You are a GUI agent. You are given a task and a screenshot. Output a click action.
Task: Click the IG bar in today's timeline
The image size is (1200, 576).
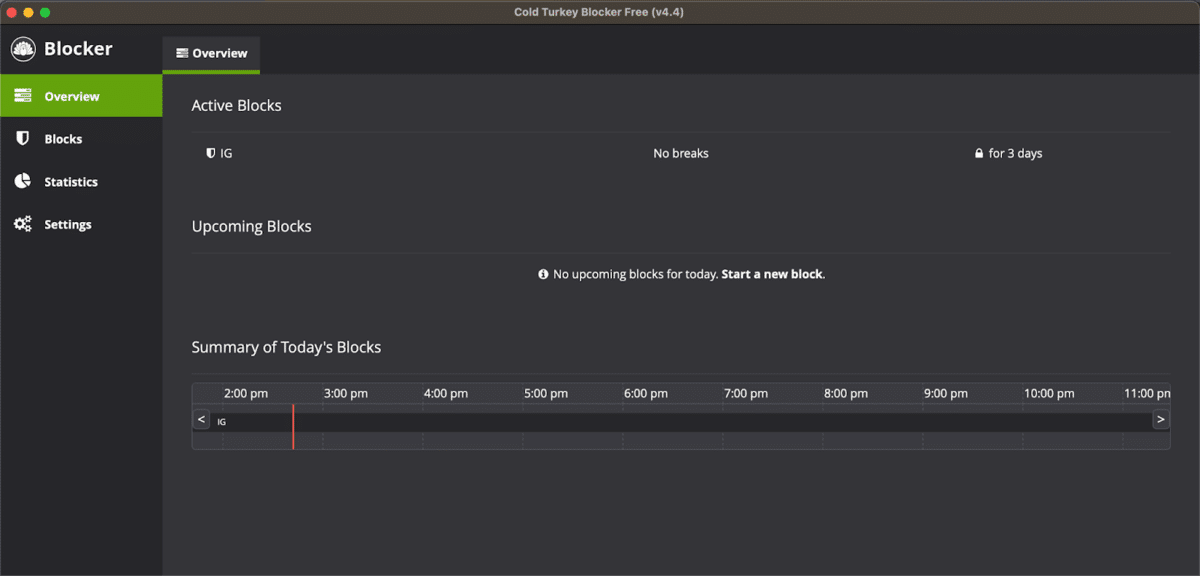681,422
